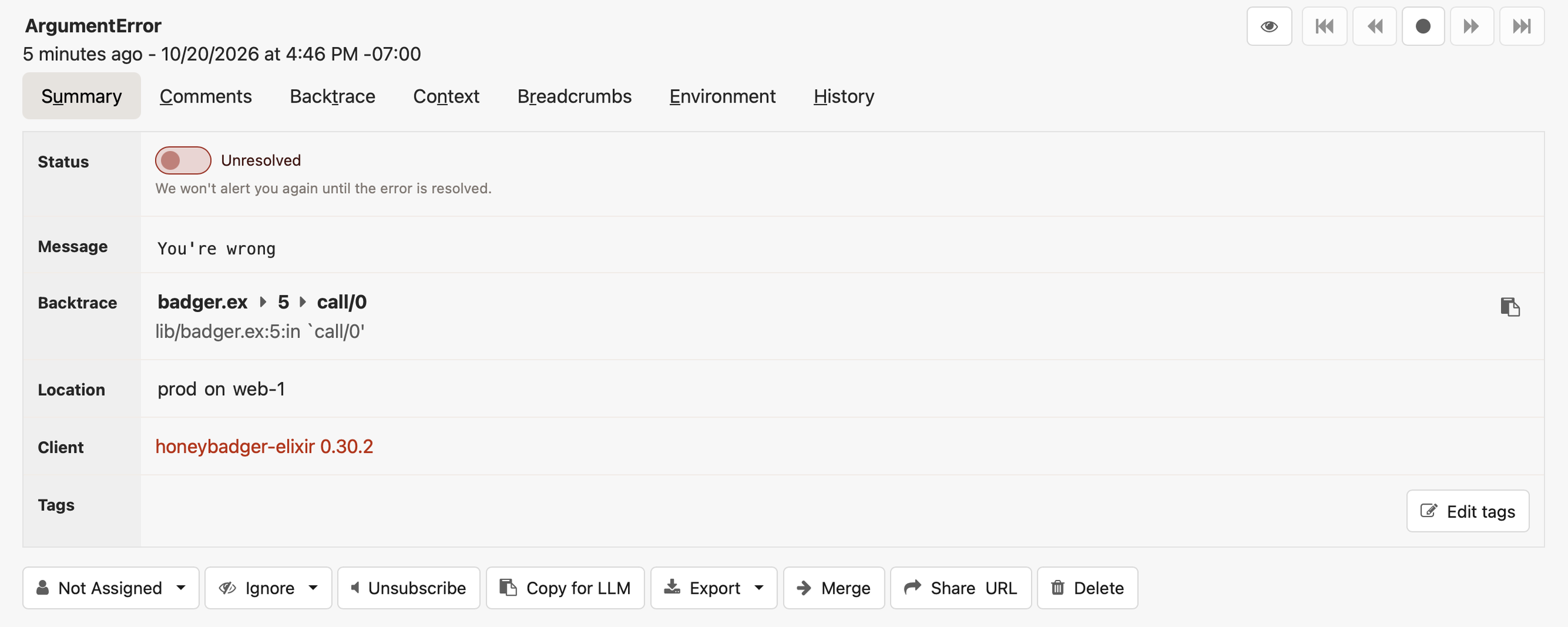Delete this error with Delete button
The height and width of the screenshot is (627, 1568).
coord(1088,588)
